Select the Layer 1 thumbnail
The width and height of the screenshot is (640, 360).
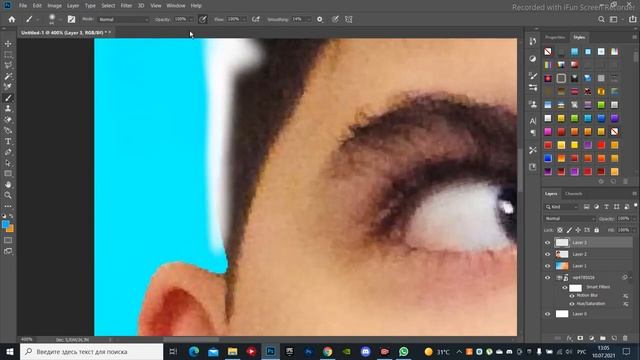[x=562, y=266]
